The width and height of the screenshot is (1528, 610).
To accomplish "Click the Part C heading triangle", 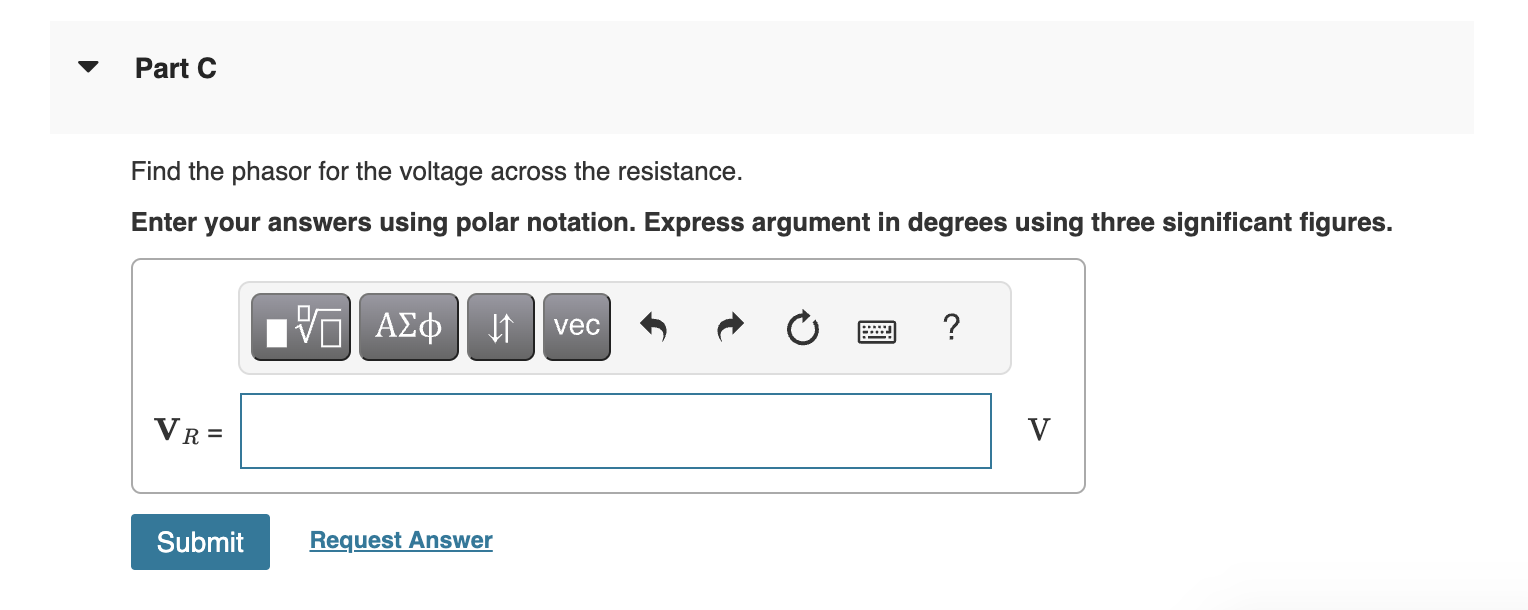I will pyautogui.click(x=88, y=67).
